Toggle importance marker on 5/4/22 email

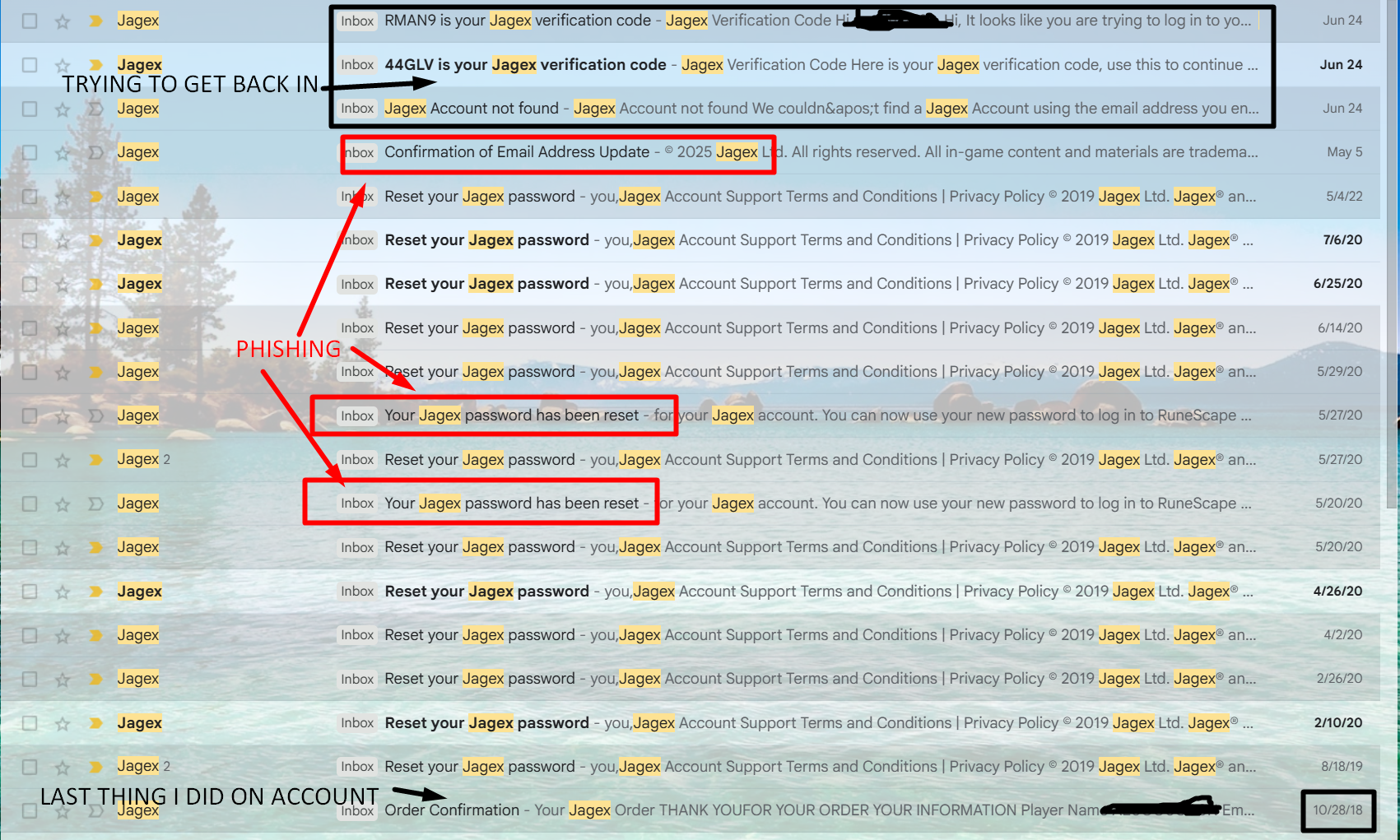(x=95, y=197)
